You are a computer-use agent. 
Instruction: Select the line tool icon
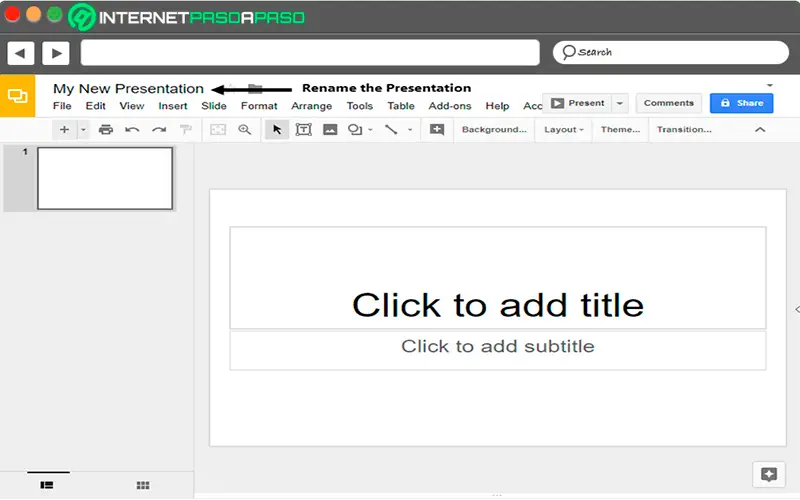click(391, 130)
